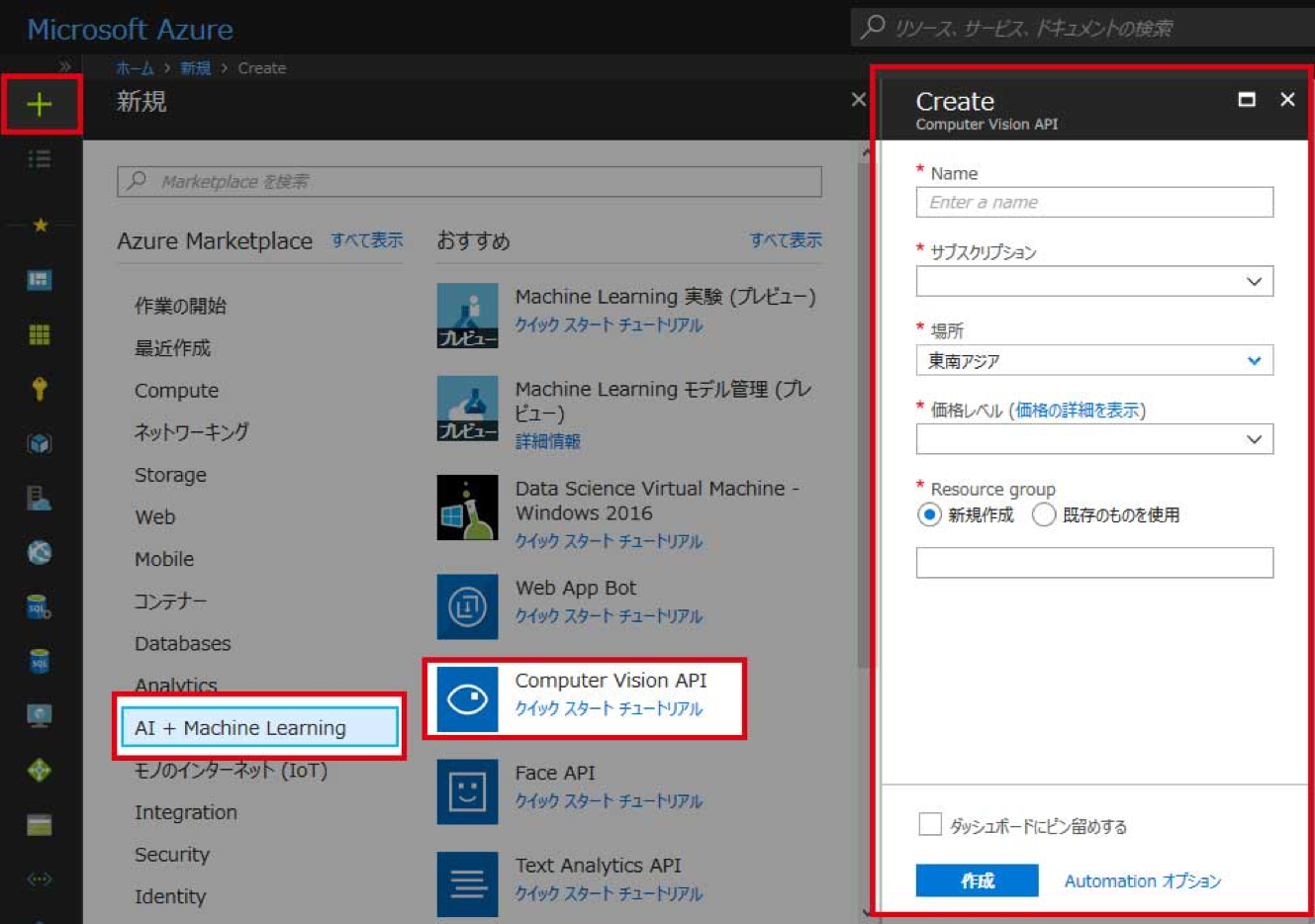Click 価格の詳細を表示 link
The height and width of the screenshot is (924, 1315).
[x=1078, y=411]
